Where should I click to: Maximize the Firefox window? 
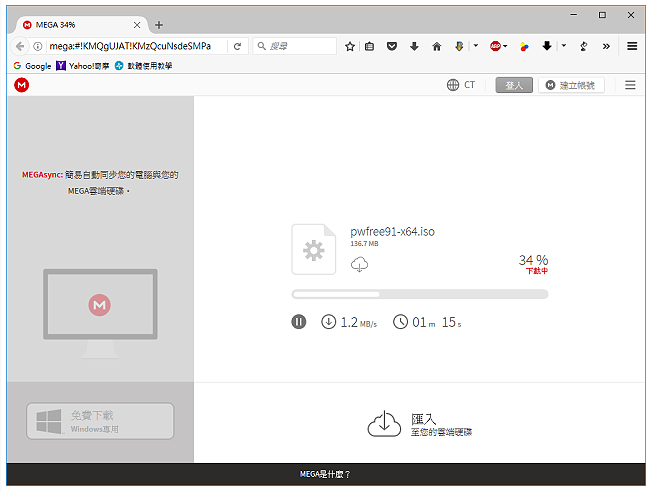tap(602, 15)
